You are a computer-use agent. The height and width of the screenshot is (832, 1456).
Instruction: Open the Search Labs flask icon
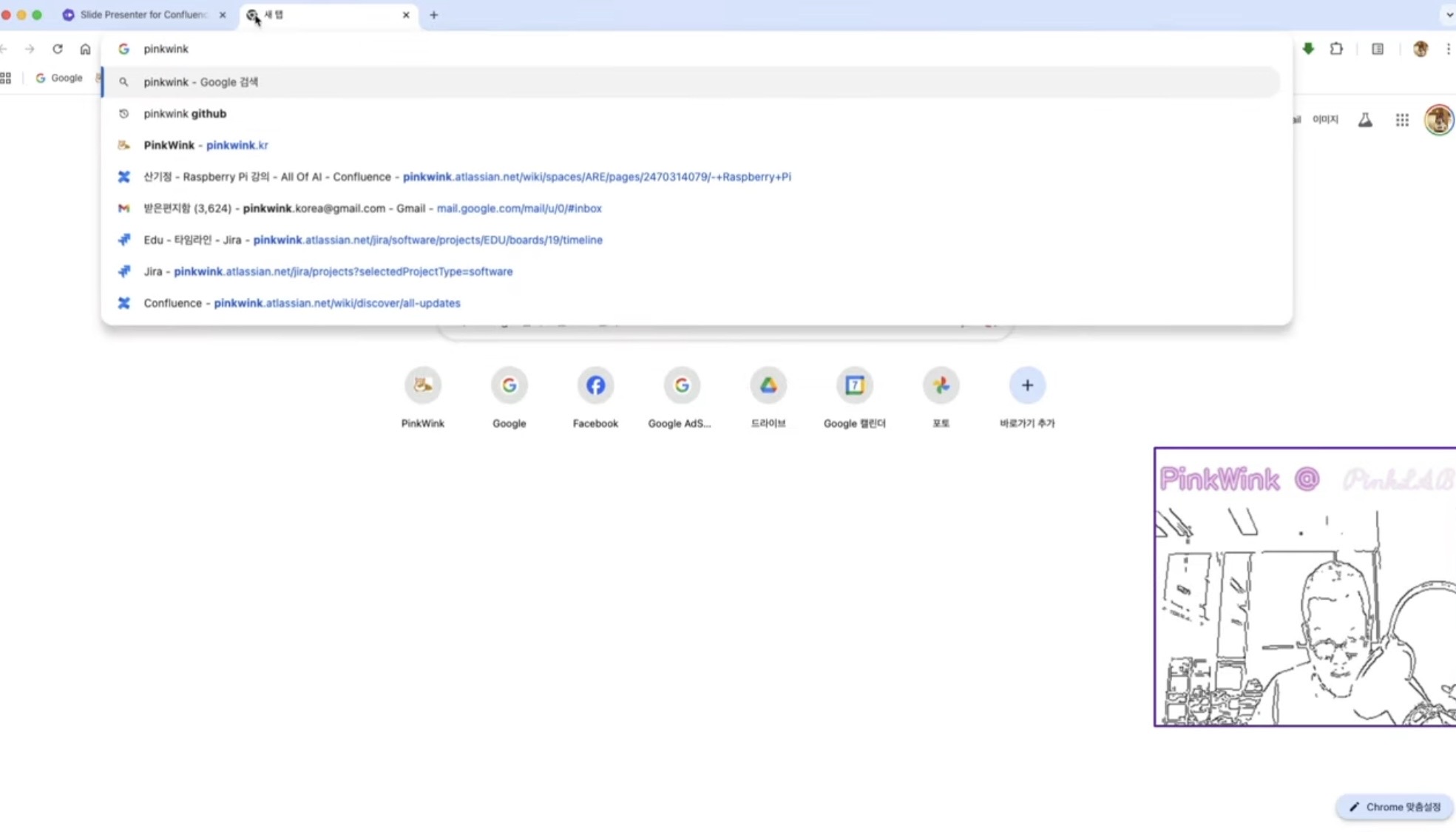pyautogui.click(x=1365, y=120)
